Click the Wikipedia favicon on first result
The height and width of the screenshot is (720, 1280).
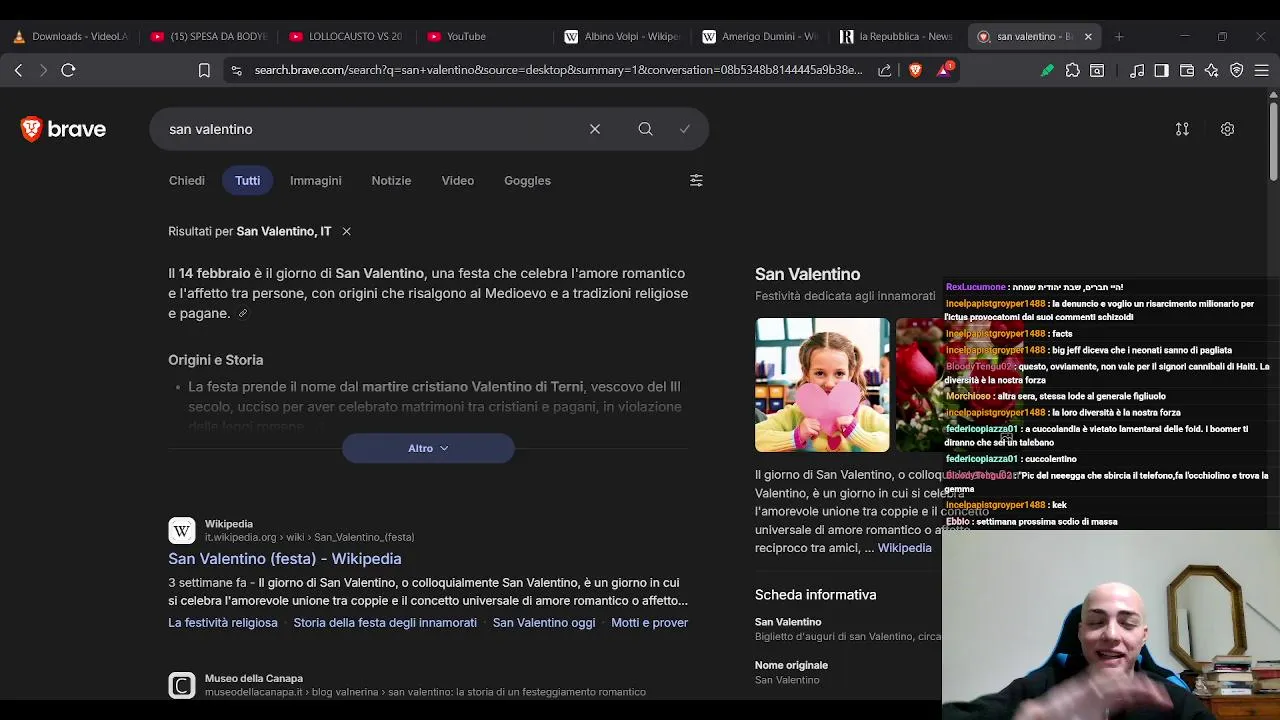click(182, 530)
